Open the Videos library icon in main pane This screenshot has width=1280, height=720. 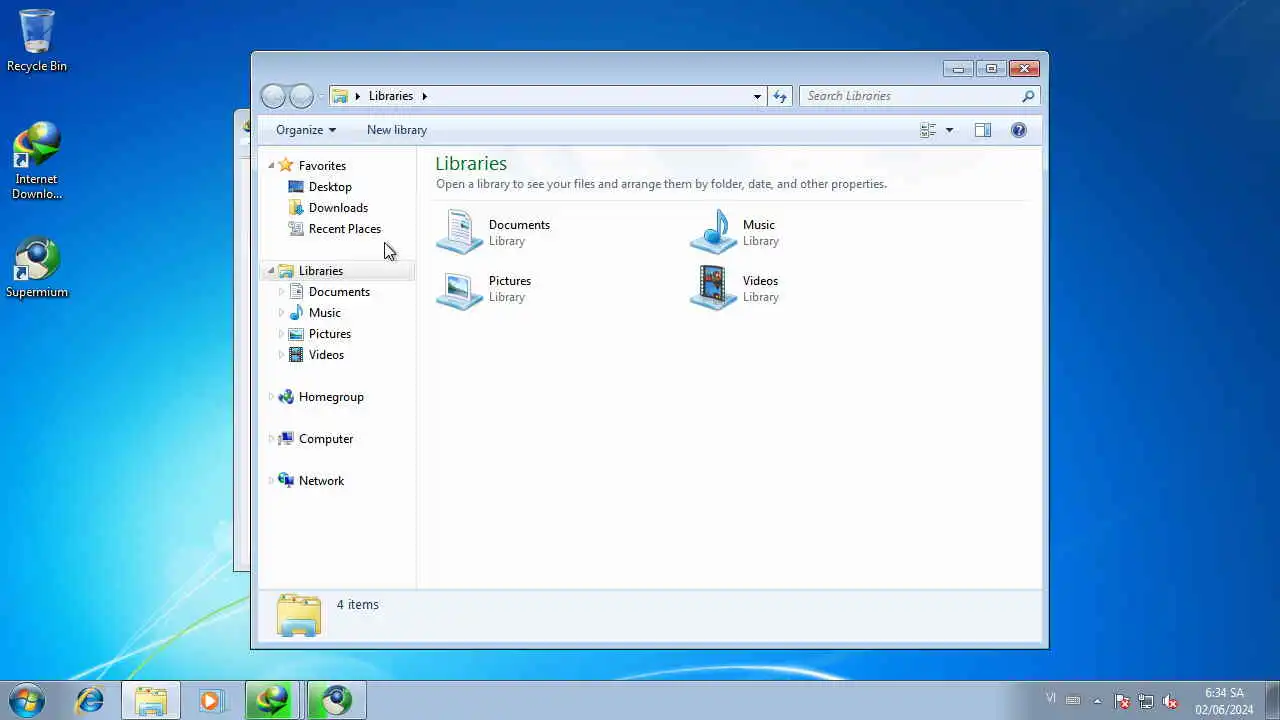pyautogui.click(x=713, y=288)
